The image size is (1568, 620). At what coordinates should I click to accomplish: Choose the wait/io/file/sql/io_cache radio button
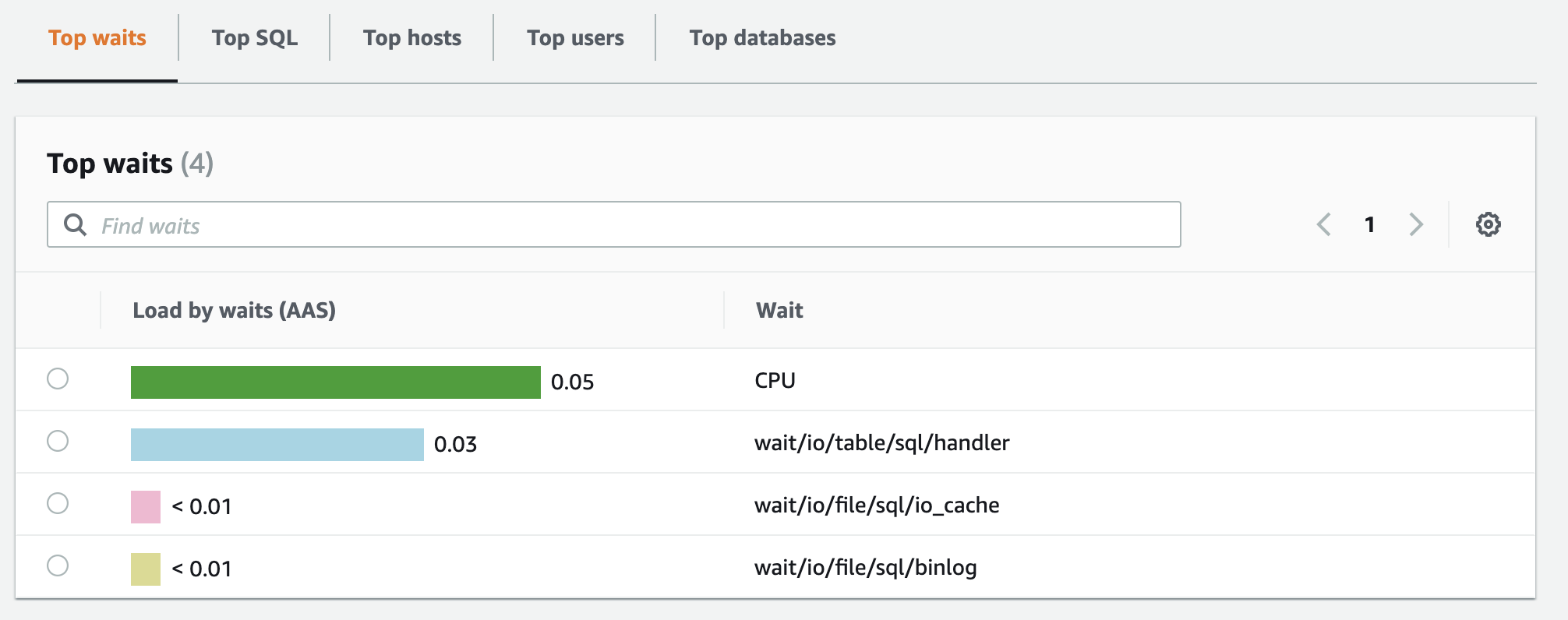tap(58, 504)
